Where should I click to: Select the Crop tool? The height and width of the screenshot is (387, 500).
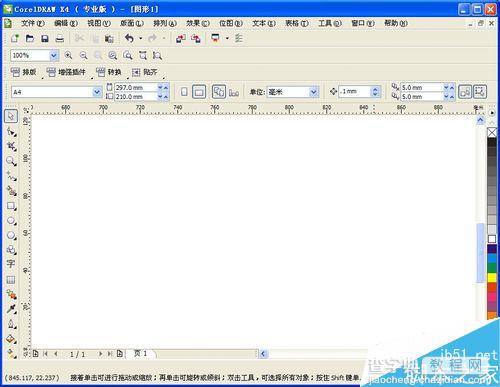tap(11, 146)
